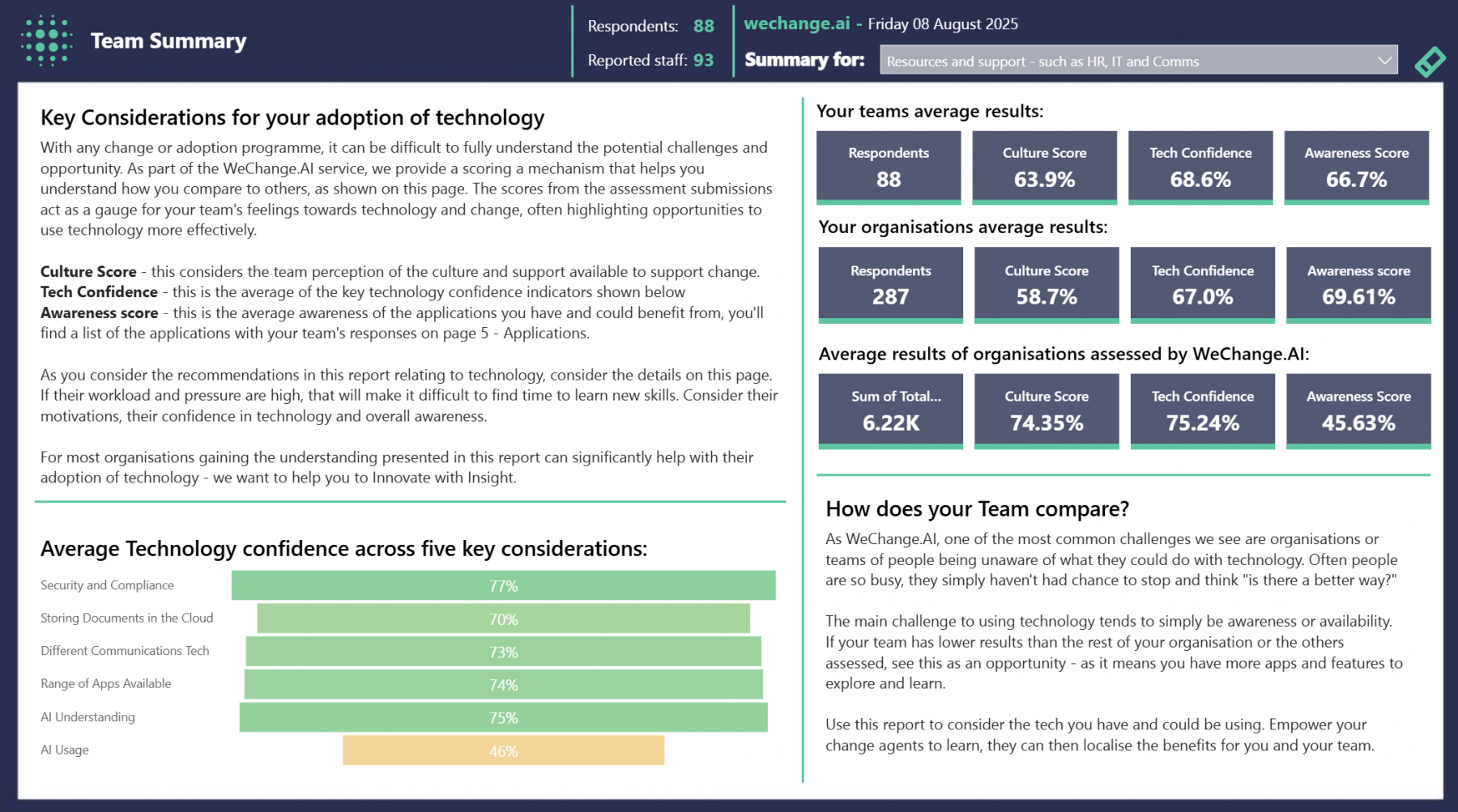
Task: Open the Summary for dropdown
Action: pos(1126,61)
